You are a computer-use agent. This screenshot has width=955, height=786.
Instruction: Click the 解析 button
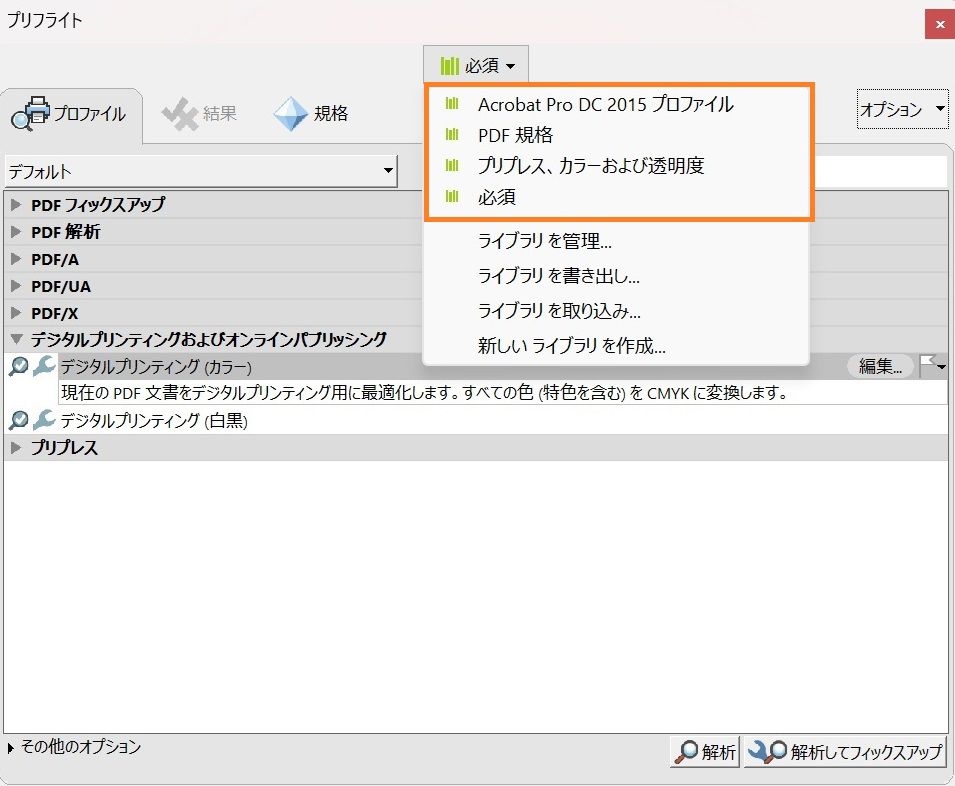click(705, 752)
